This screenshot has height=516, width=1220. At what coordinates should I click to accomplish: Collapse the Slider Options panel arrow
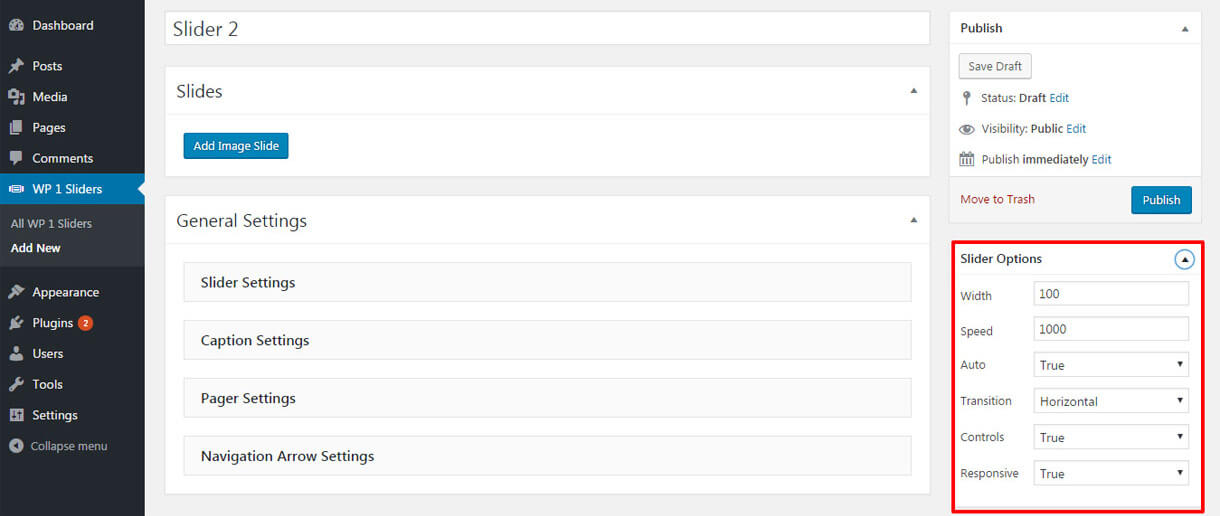1184,260
